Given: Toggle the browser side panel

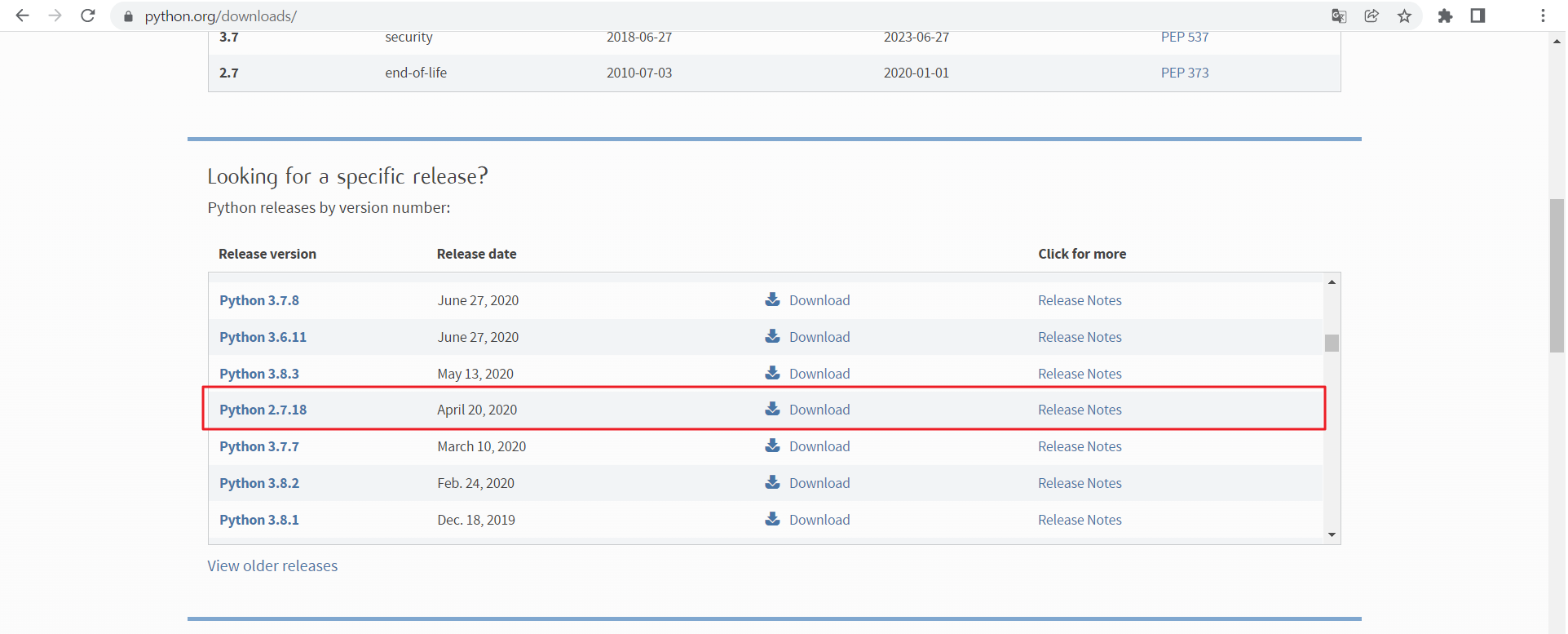Looking at the screenshot, I should point(1477,16).
